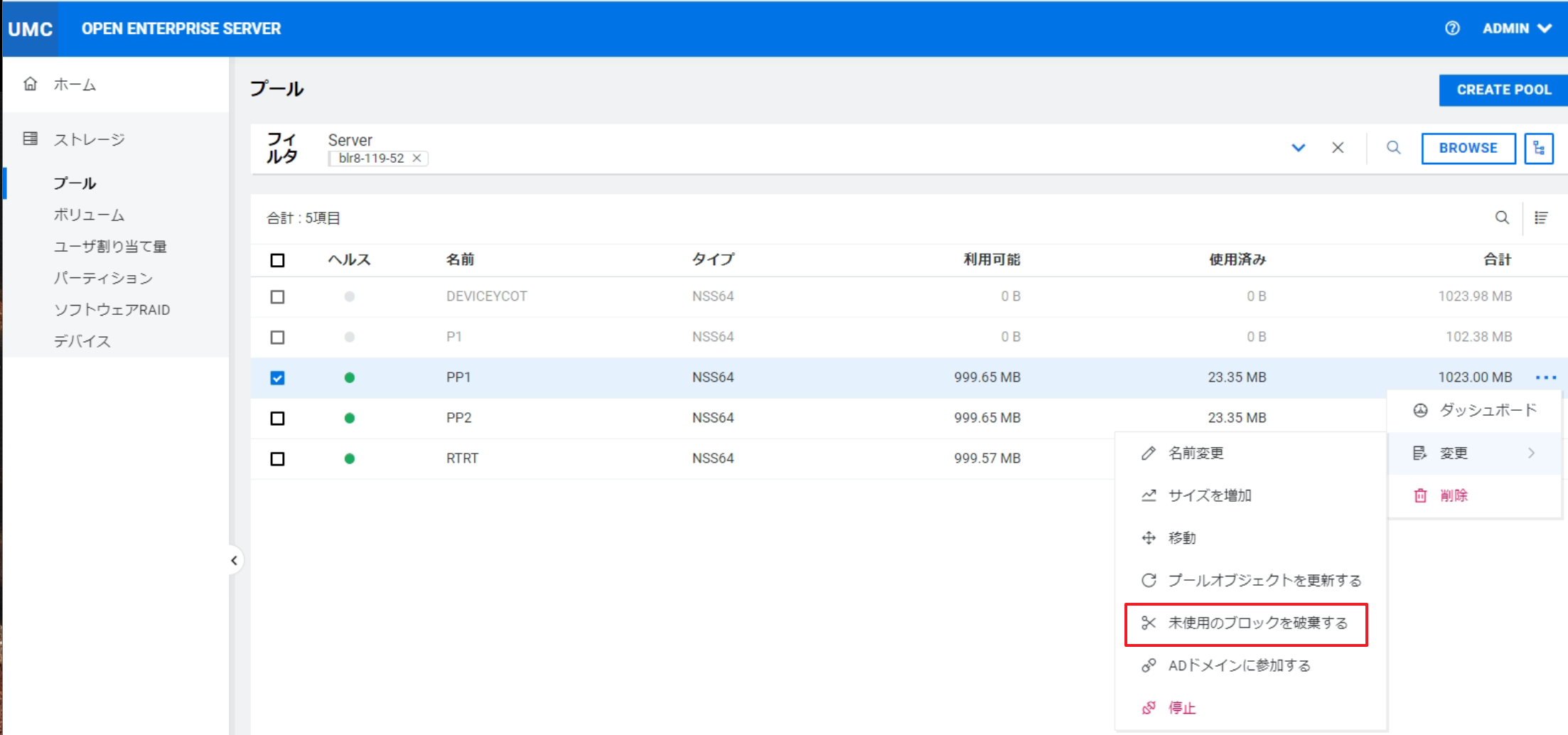
Task: Click the CREATE POOL button
Action: tap(1503, 90)
